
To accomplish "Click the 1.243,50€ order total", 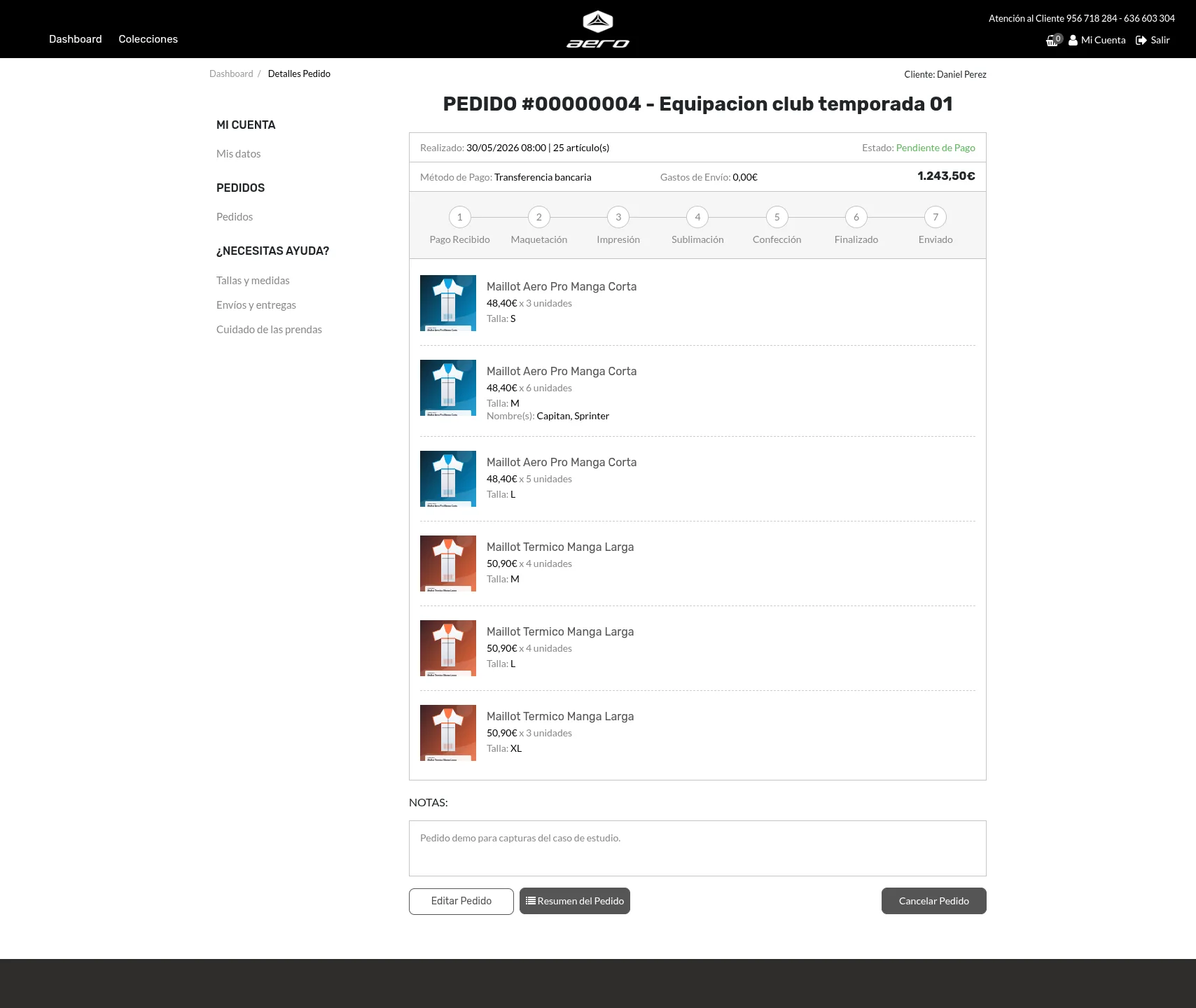I will coord(946,176).
